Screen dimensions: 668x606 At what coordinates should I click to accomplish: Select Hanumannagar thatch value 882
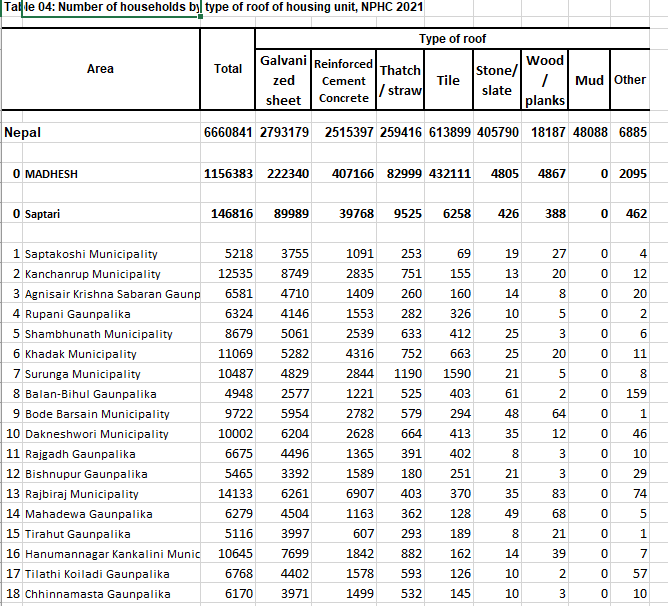pos(400,554)
